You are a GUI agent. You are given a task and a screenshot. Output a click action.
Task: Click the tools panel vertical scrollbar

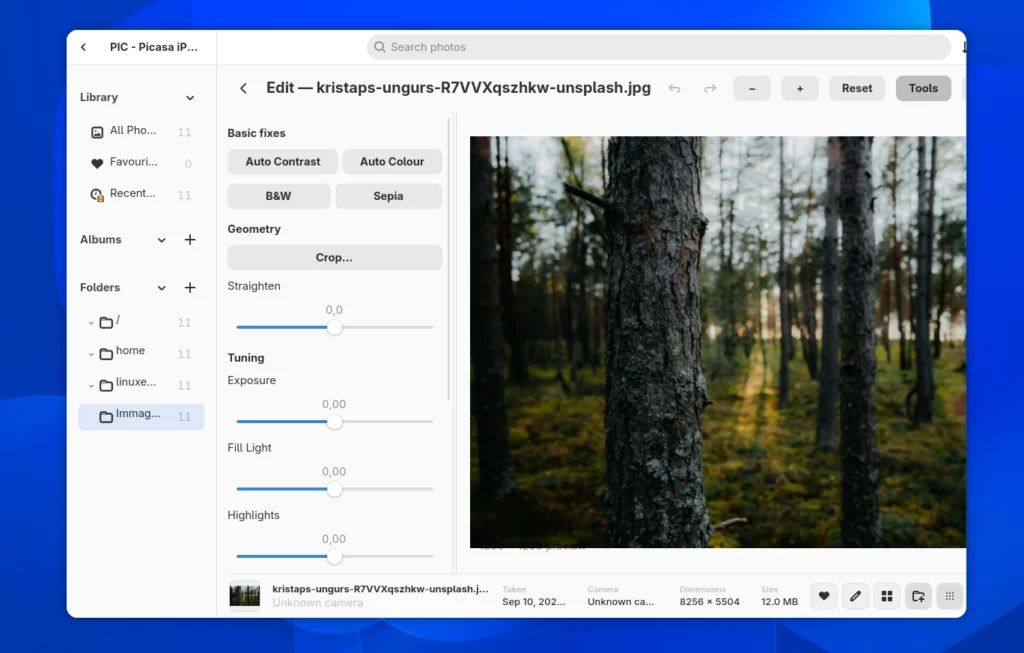[x=449, y=259]
